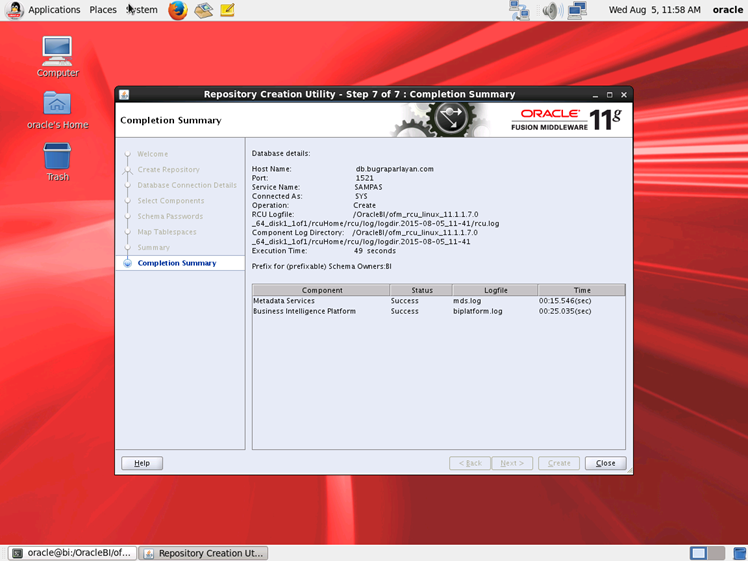Open the Applications menu
The height and width of the screenshot is (561, 748).
54,10
